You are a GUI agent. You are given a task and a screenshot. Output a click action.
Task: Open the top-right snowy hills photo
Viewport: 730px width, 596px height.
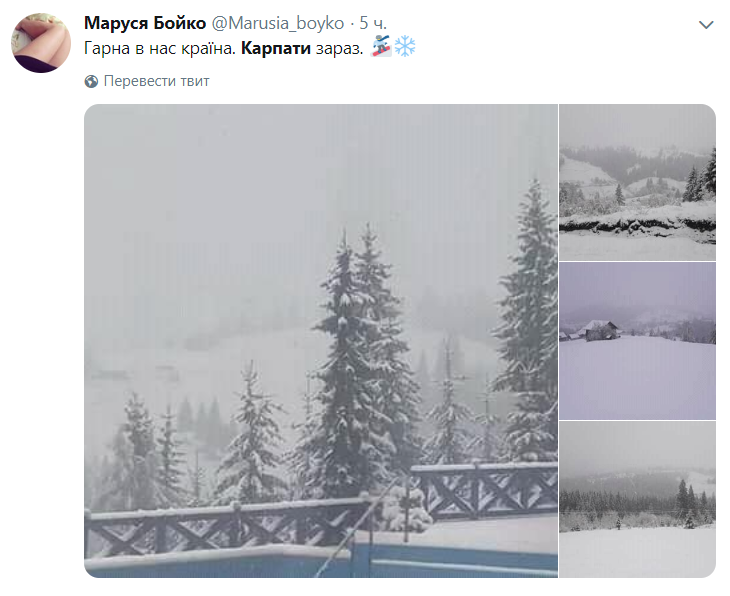pos(637,182)
